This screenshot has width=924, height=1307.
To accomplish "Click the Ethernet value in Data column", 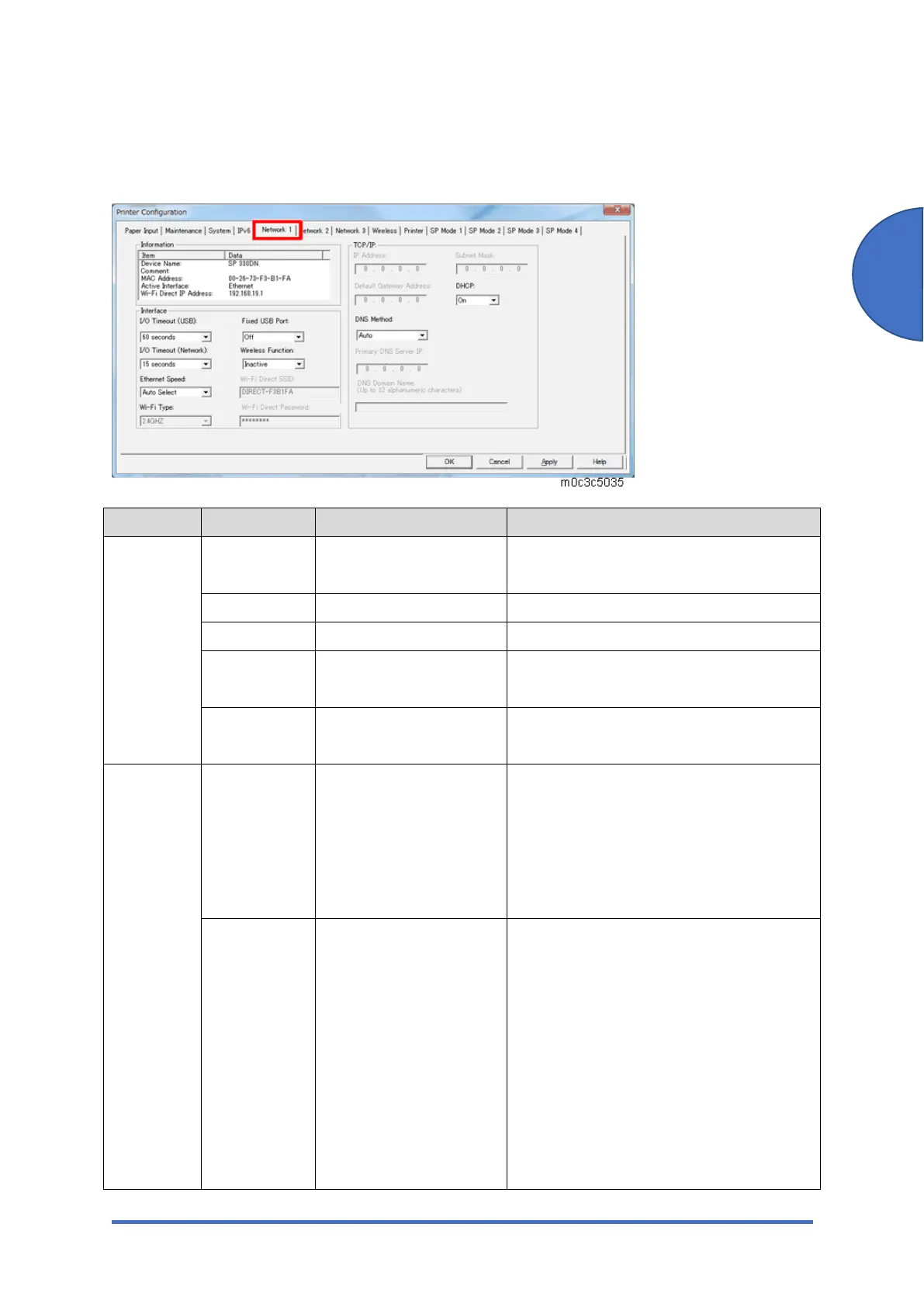I will tap(241, 286).
